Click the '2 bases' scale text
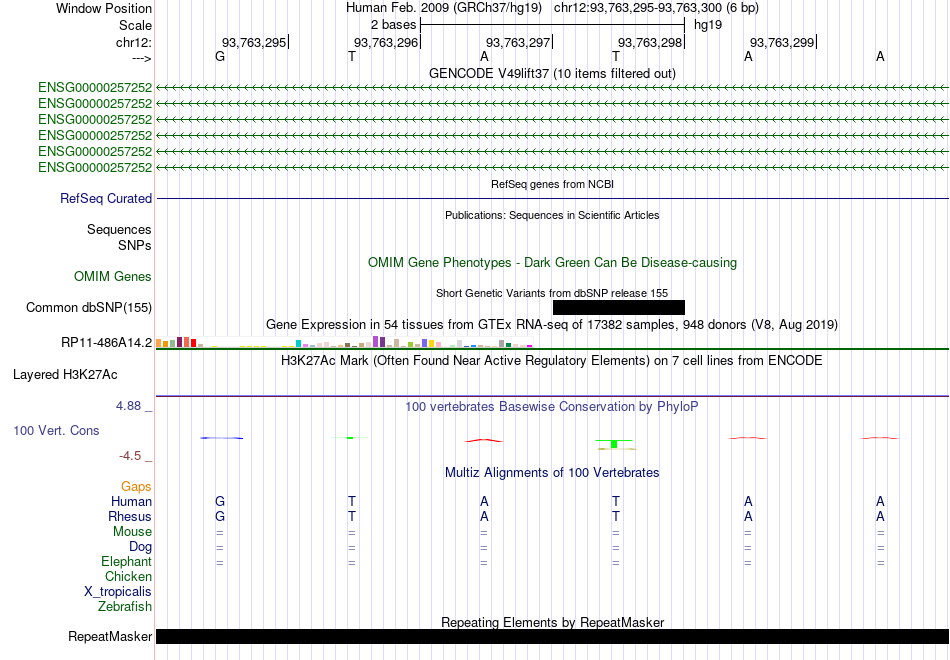The width and height of the screenshot is (950, 660). pyautogui.click(x=393, y=25)
